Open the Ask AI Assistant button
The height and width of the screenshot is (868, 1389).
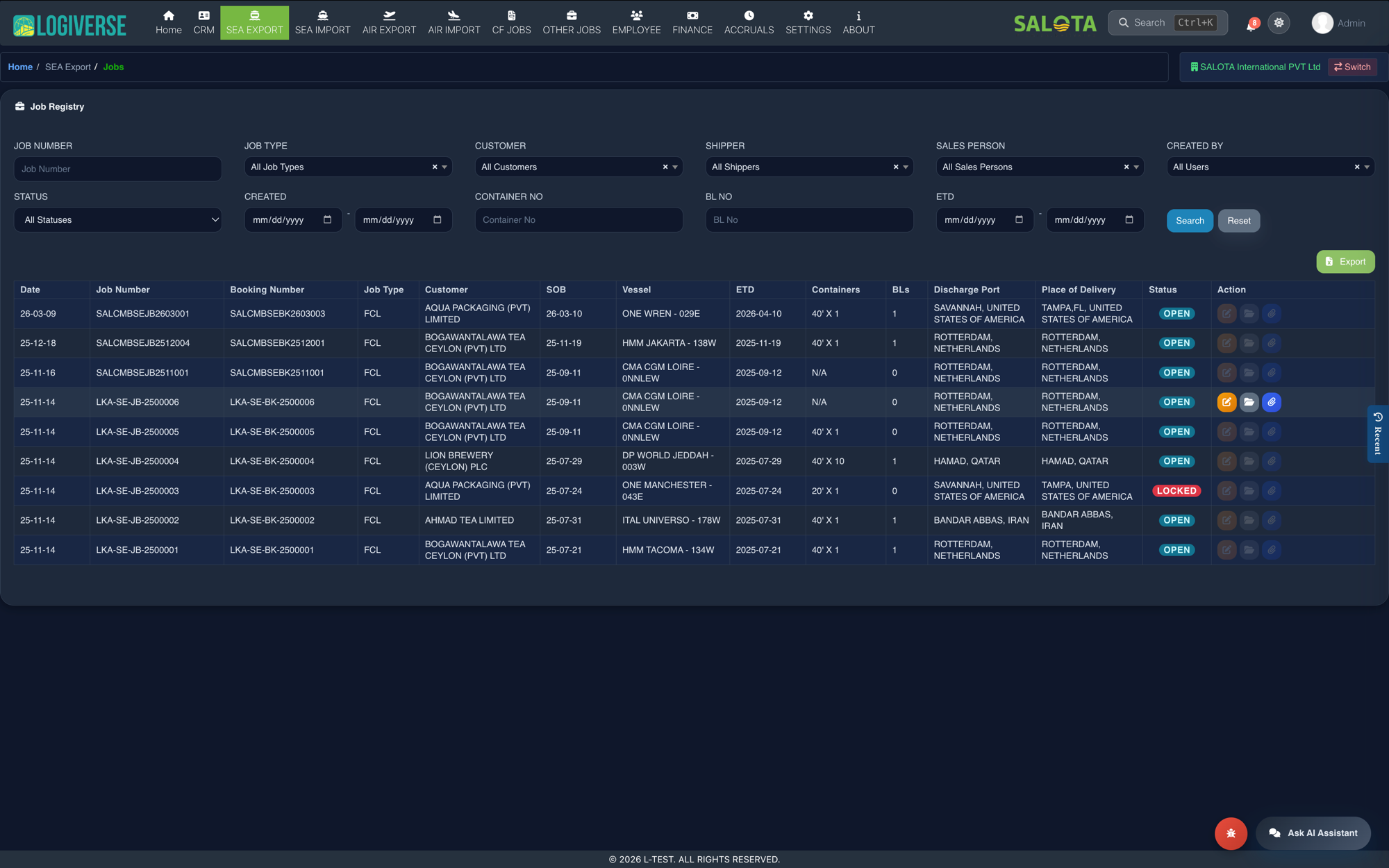click(x=1313, y=833)
